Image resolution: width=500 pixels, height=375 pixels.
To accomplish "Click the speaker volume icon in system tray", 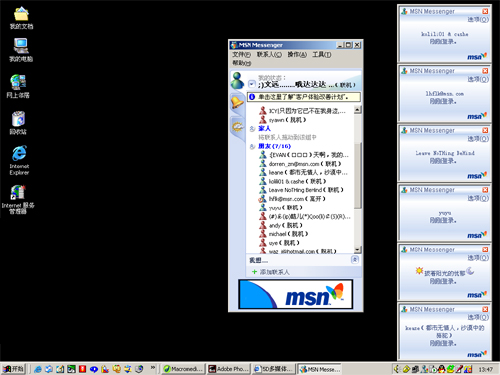I will tap(397, 369).
